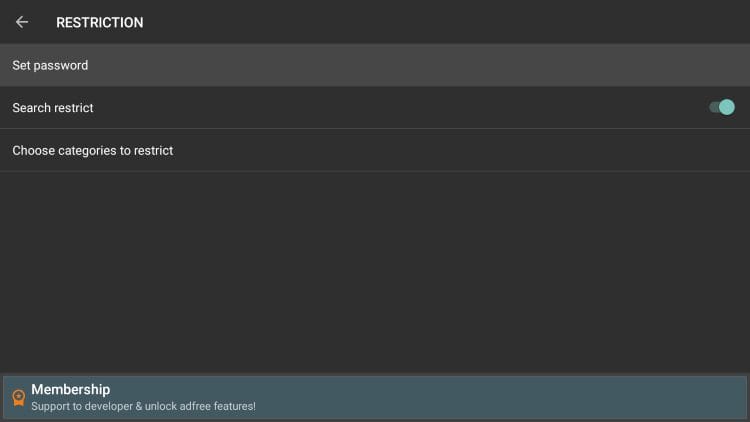
Task: Toggle the Search restrict switch off
Action: [721, 107]
